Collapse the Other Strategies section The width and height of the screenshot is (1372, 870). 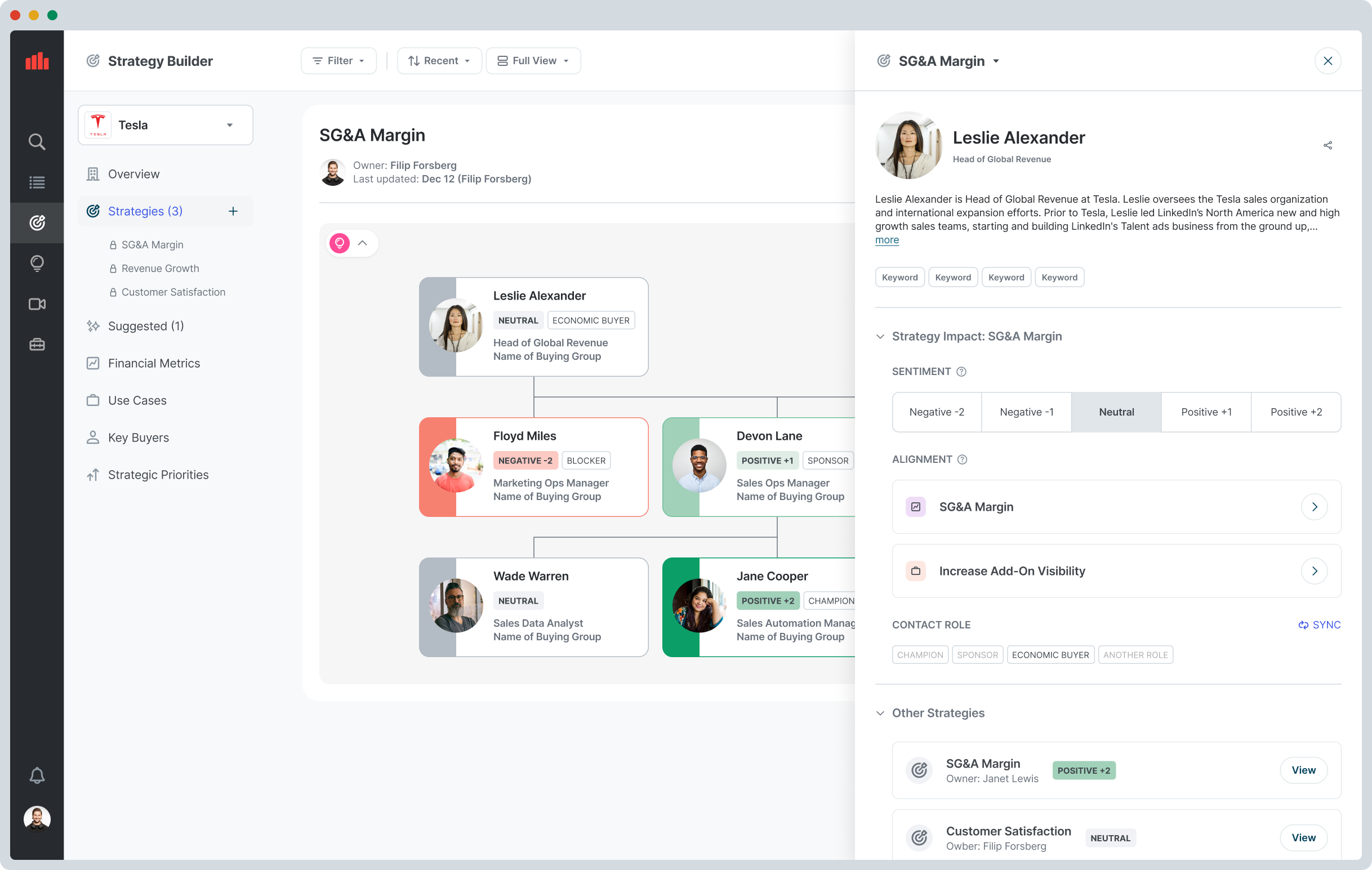(x=880, y=713)
